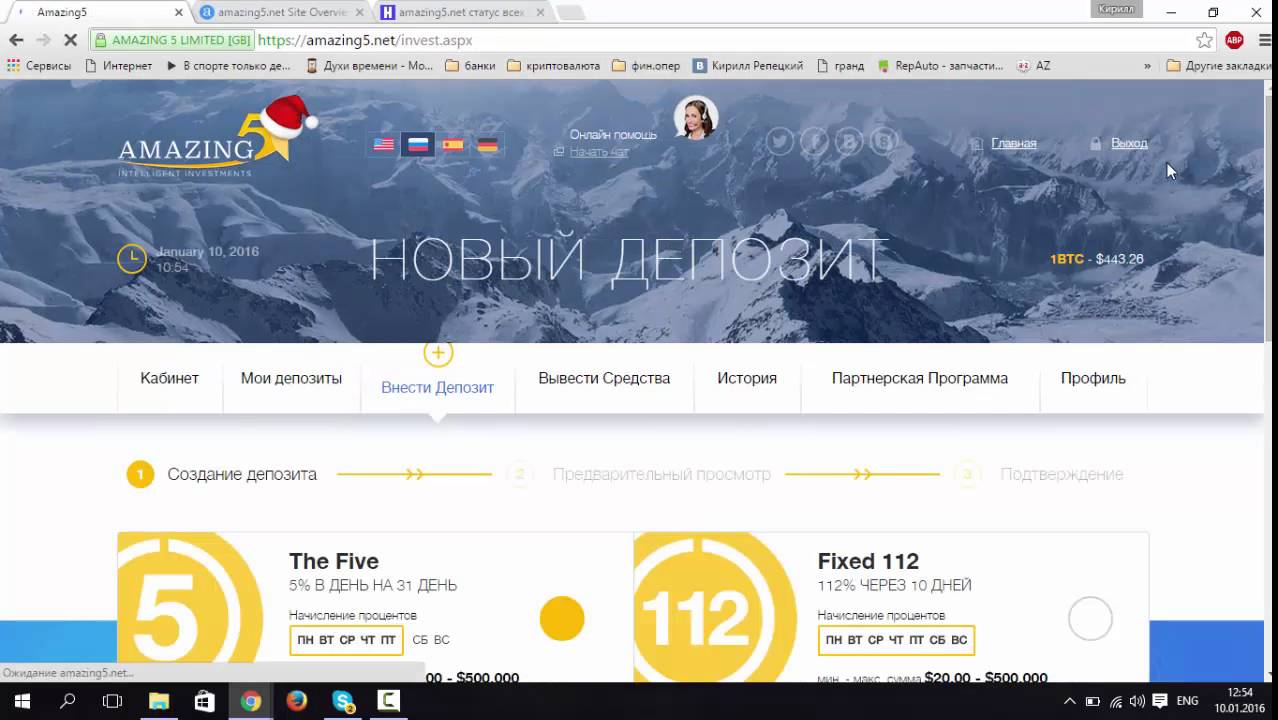Switch to the amazing5.net статус tab
The height and width of the screenshot is (720, 1278).
click(x=461, y=13)
